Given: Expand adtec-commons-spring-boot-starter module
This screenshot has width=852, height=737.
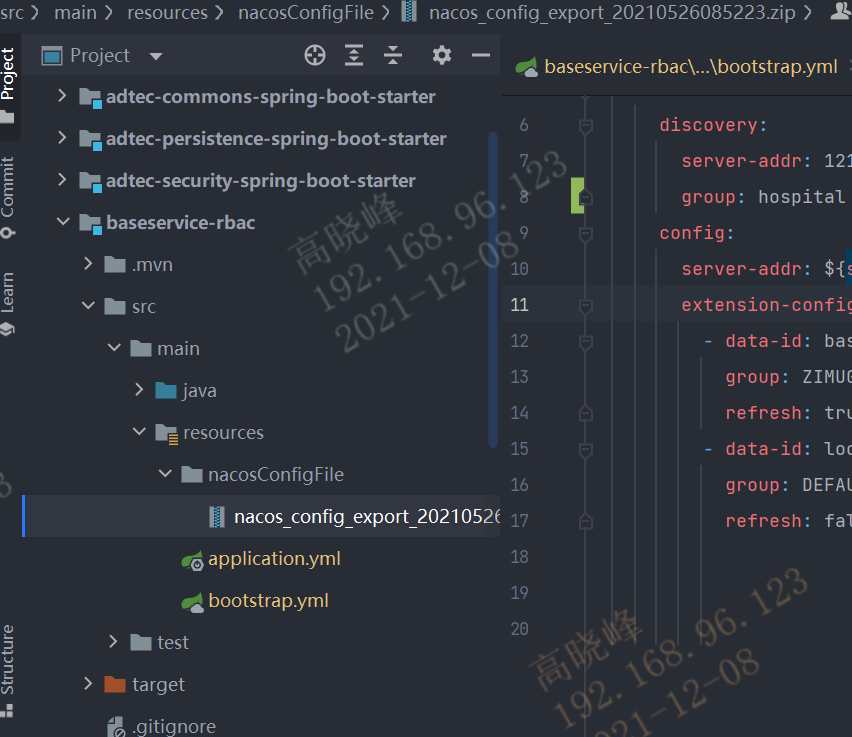Looking at the screenshot, I should tap(62, 96).
